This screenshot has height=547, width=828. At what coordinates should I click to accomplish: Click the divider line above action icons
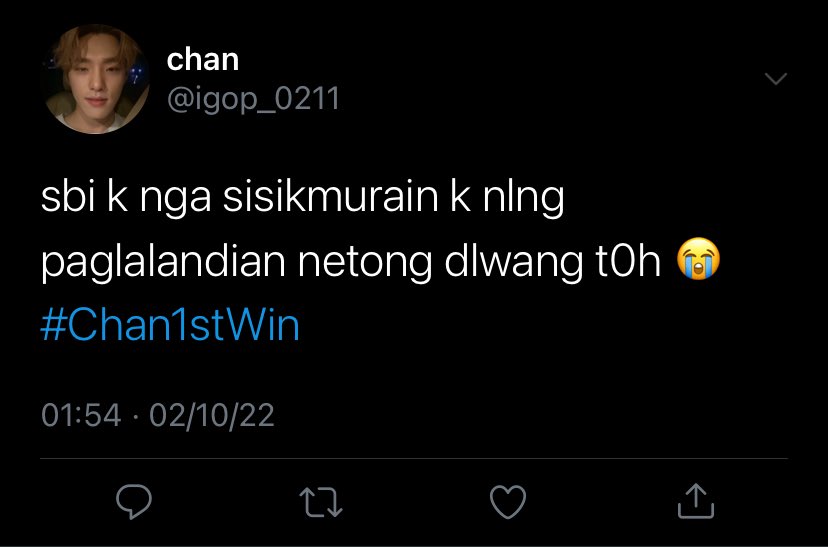414,458
